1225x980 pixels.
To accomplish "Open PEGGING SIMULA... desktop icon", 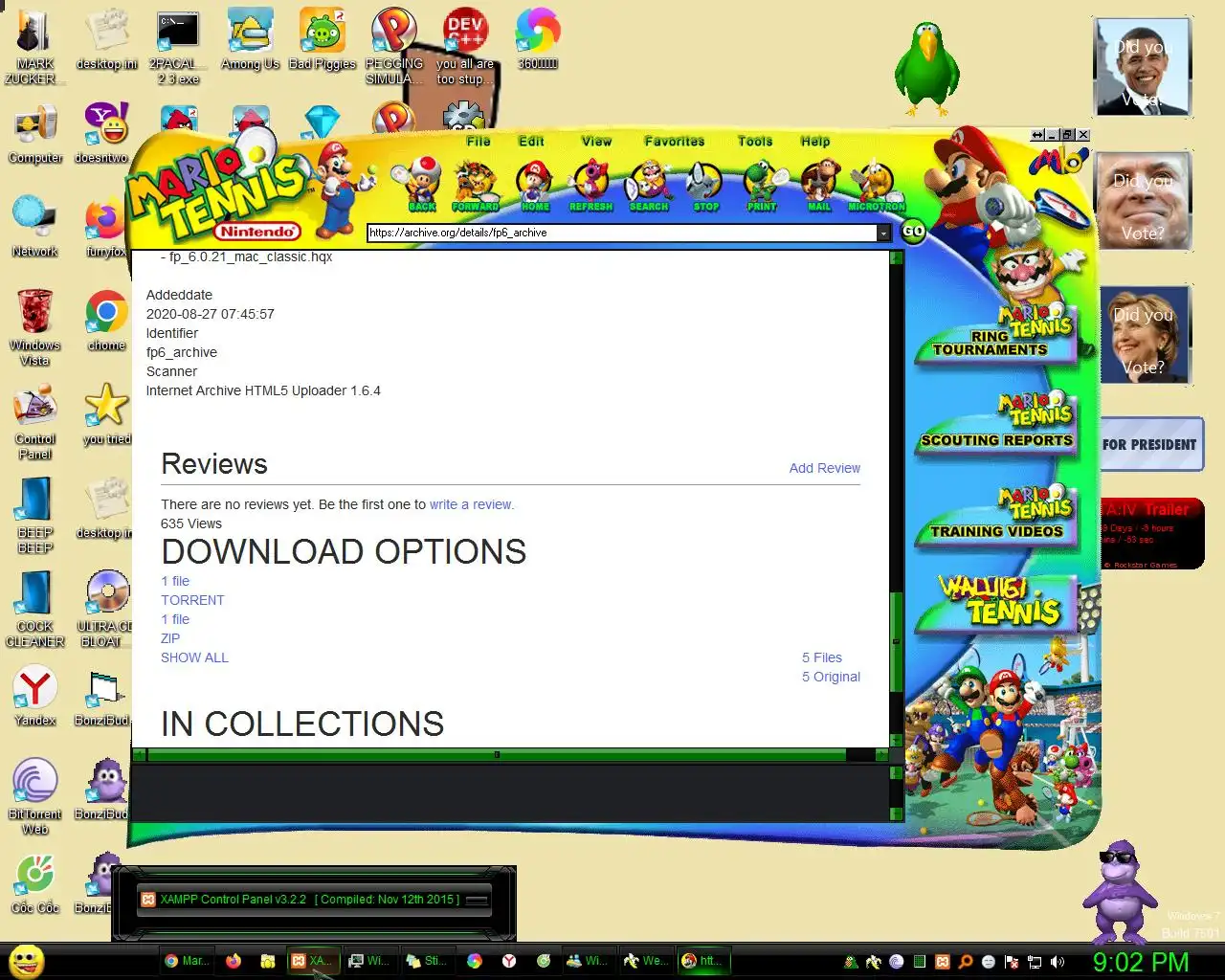I will tap(394, 46).
